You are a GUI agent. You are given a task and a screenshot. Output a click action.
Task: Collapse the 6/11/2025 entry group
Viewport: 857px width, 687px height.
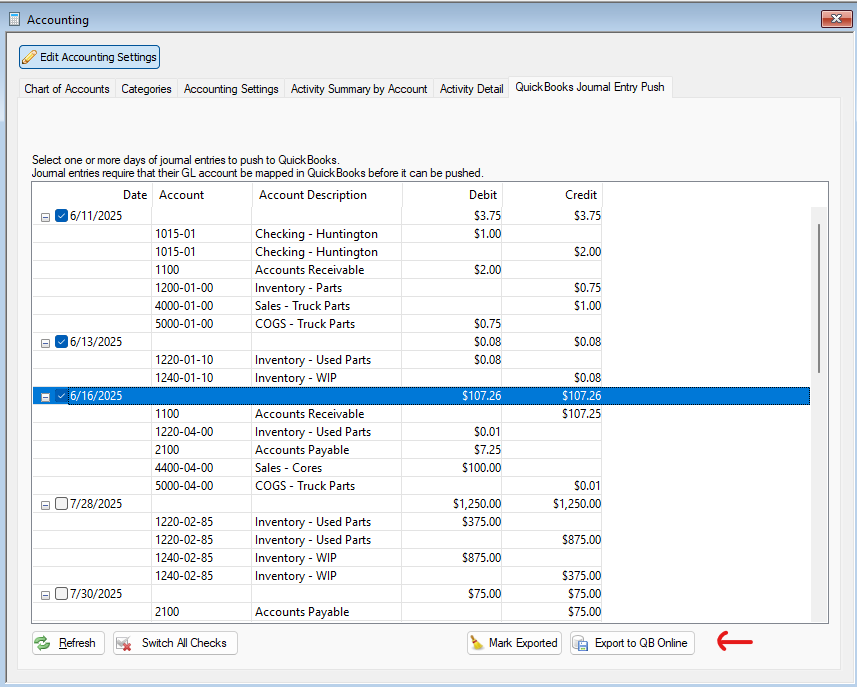[45, 217]
